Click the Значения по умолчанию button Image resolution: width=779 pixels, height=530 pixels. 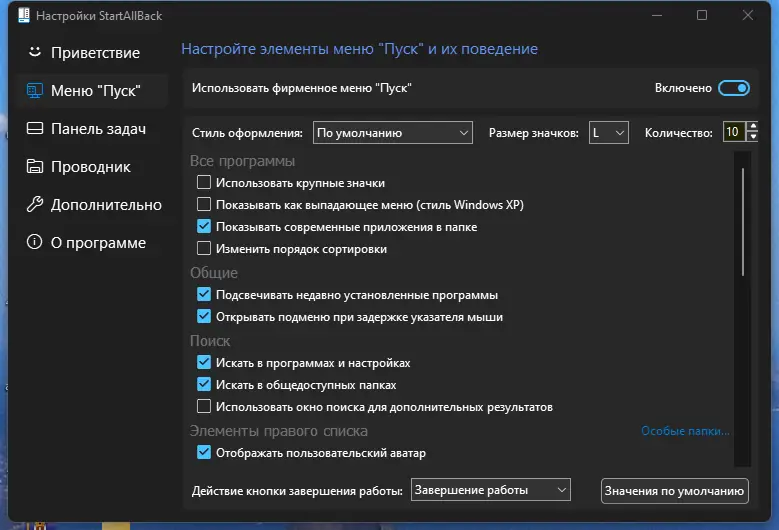point(674,491)
